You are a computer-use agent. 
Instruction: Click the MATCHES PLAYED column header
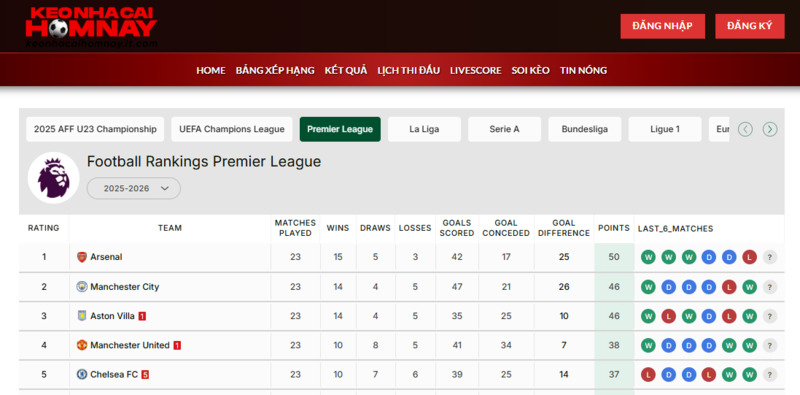[x=295, y=228]
